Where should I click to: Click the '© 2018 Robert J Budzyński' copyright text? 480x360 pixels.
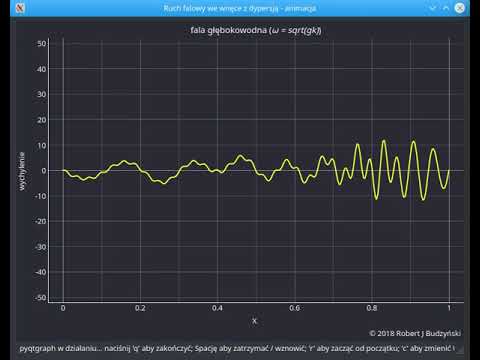(x=415, y=333)
